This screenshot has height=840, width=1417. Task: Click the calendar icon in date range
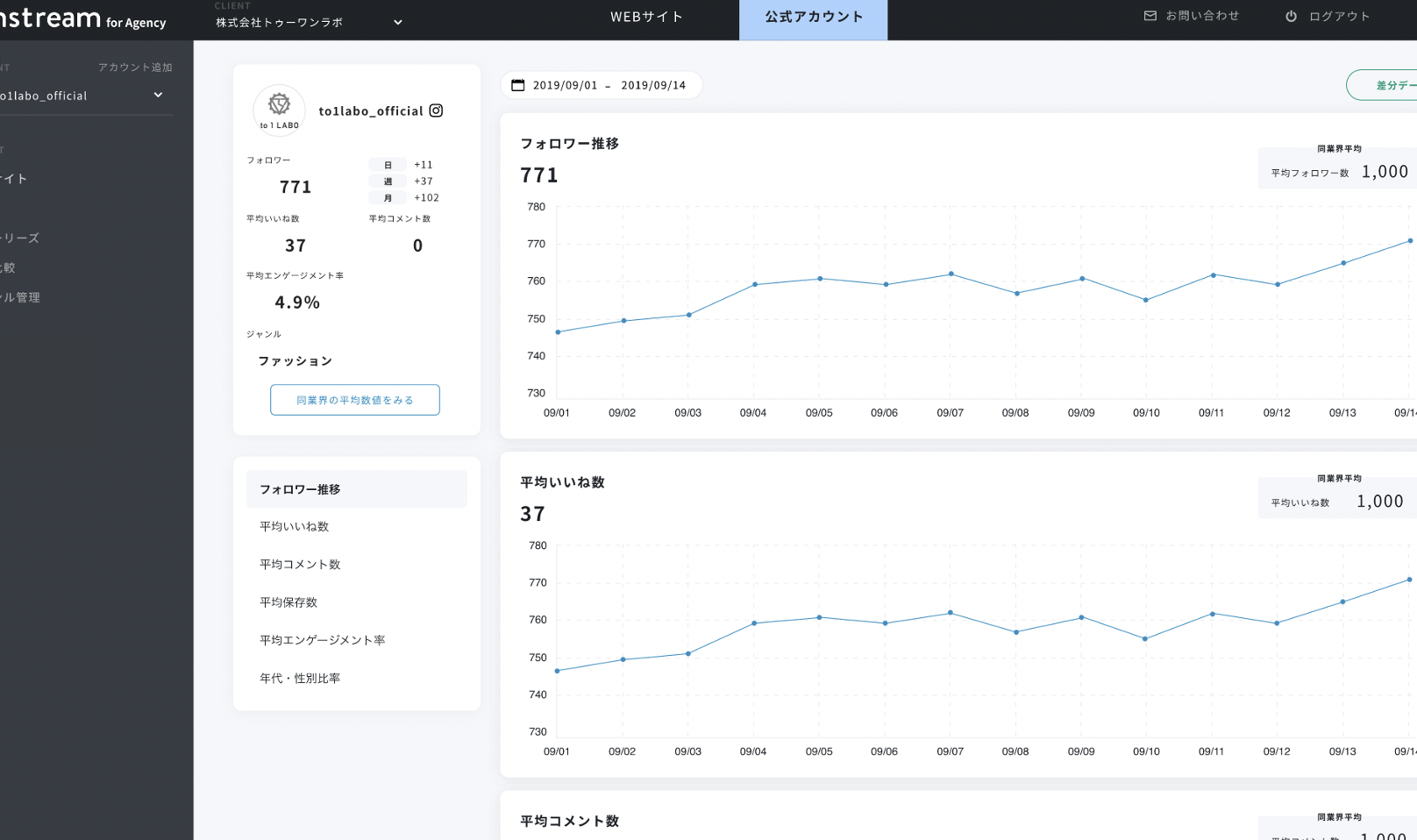point(518,85)
